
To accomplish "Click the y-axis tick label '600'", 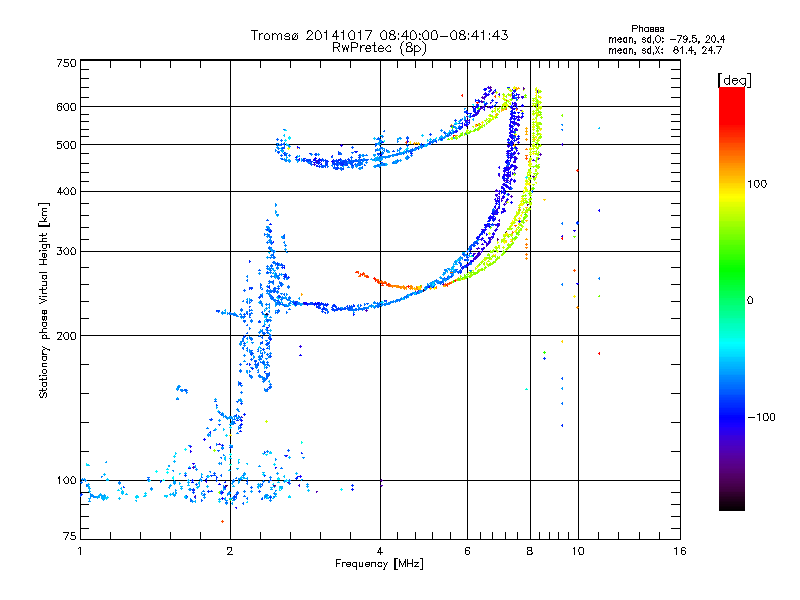I will (66, 107).
